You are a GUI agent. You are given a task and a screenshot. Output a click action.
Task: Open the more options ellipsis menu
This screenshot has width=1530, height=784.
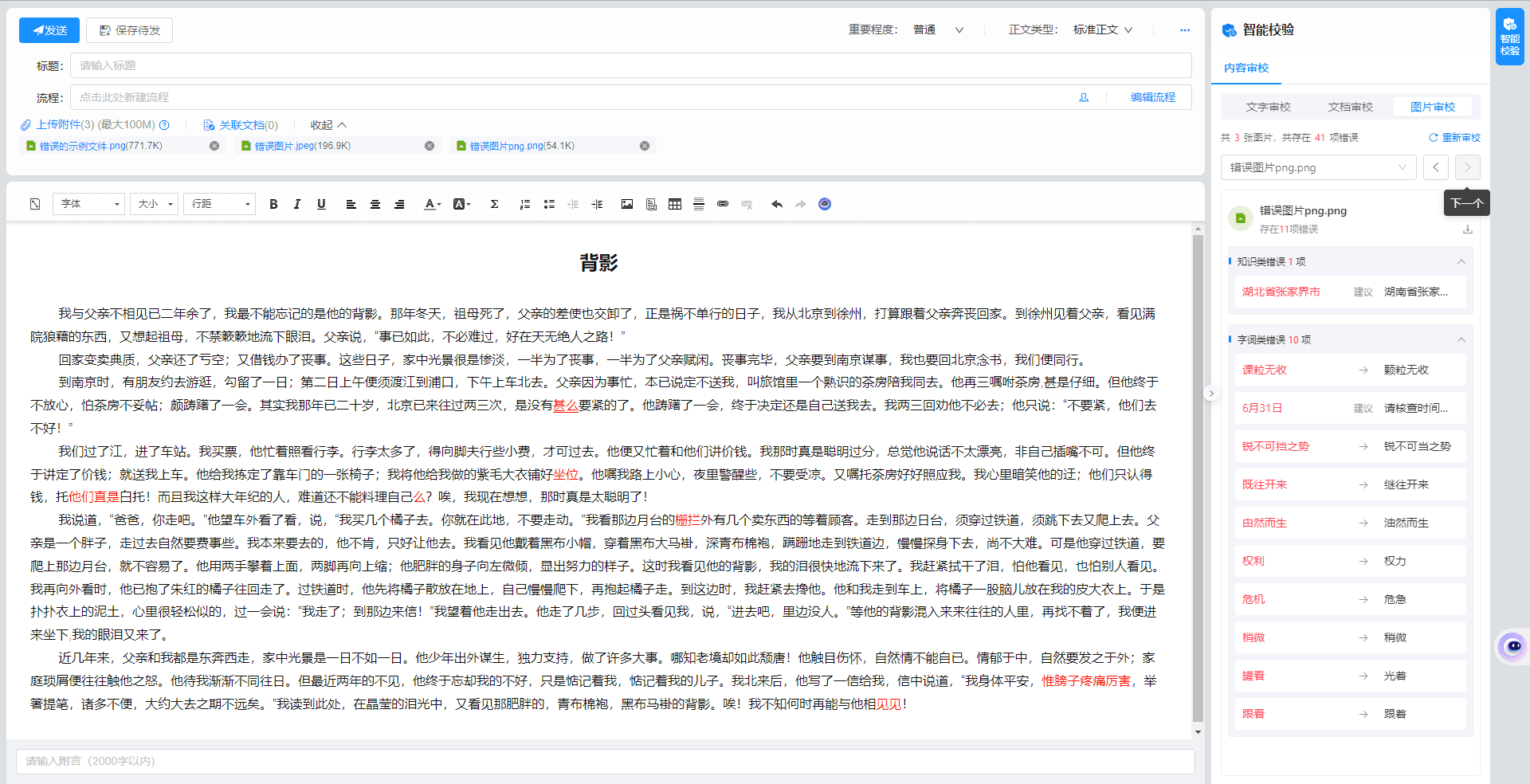1185,30
